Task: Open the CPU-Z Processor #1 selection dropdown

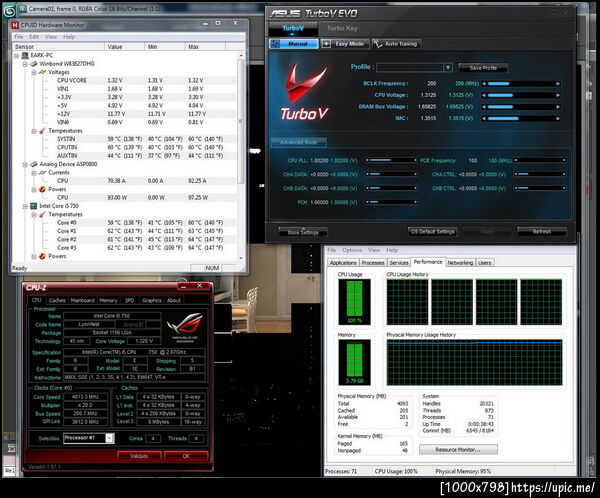Action: pos(109,438)
